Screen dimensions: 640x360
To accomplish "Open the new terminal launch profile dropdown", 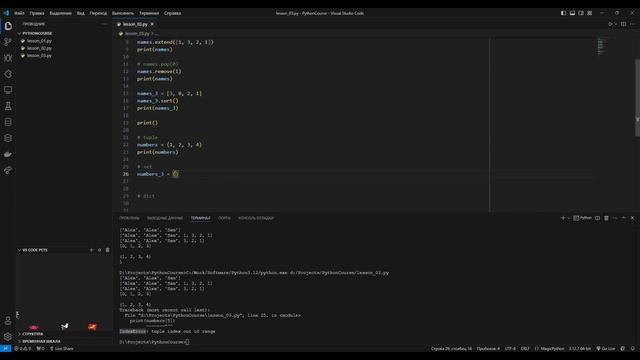I will click(x=569, y=218).
